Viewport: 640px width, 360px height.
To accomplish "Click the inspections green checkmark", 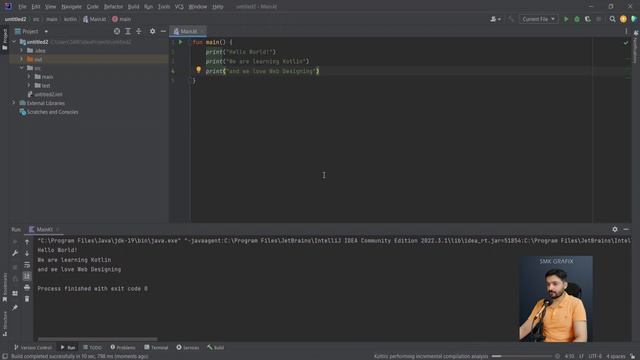I will [626, 42].
